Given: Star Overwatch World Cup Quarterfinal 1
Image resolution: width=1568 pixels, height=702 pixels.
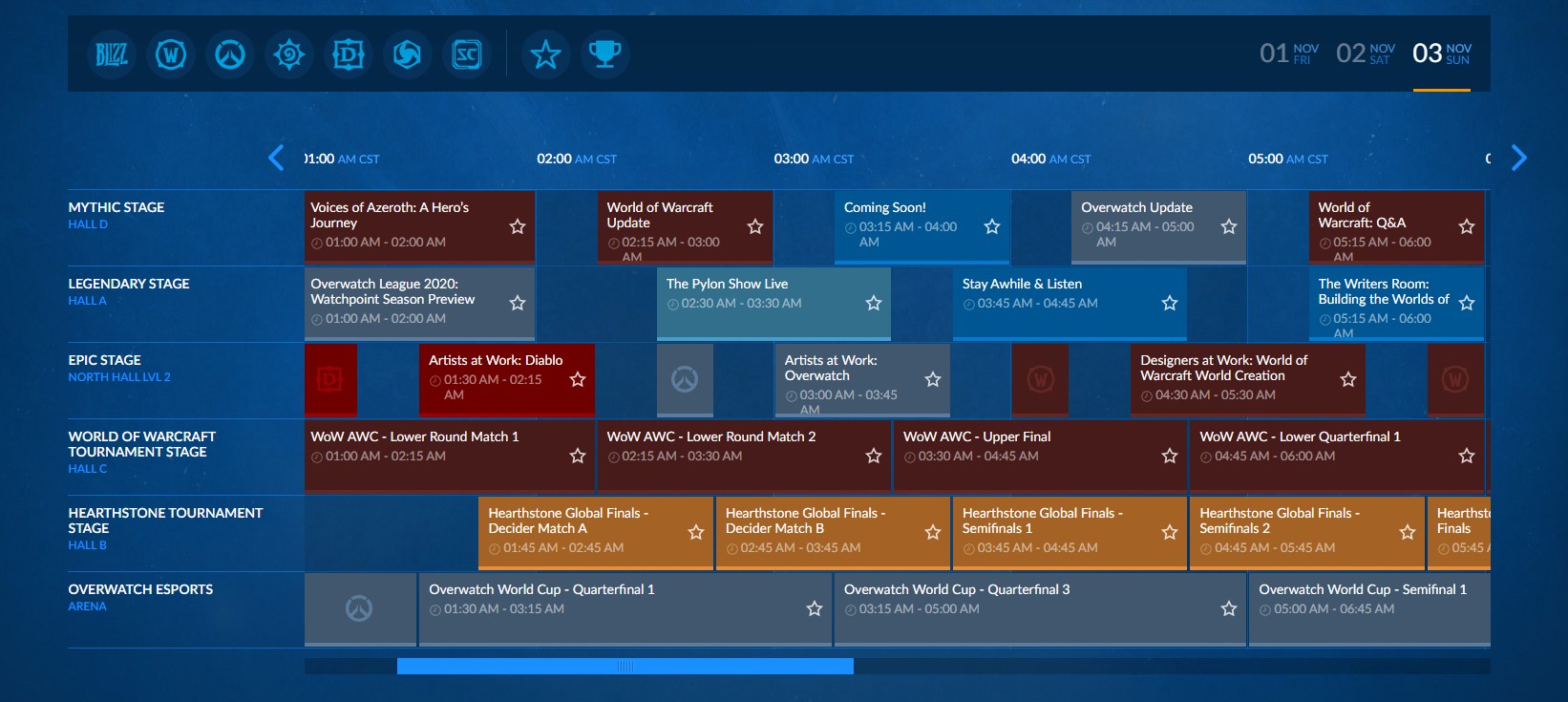Looking at the screenshot, I should pos(815,609).
